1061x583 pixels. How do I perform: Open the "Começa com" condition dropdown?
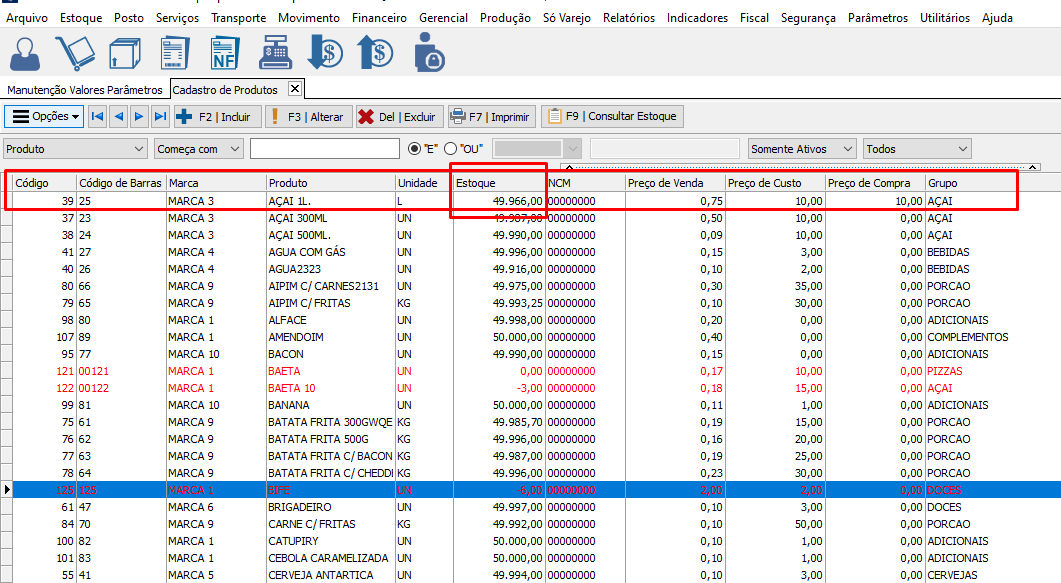[x=234, y=149]
